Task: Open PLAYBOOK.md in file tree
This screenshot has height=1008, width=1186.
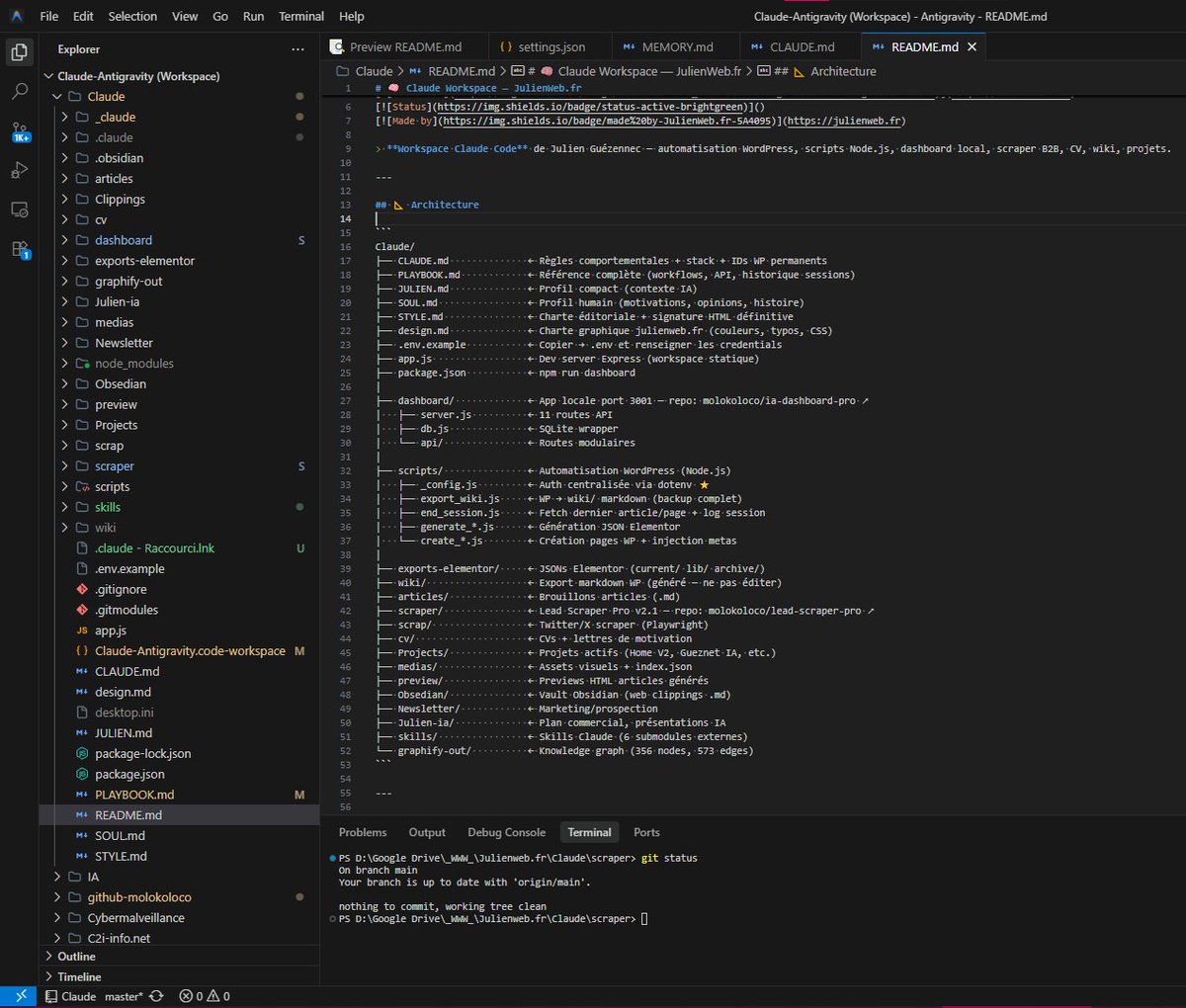Action: 179,795
